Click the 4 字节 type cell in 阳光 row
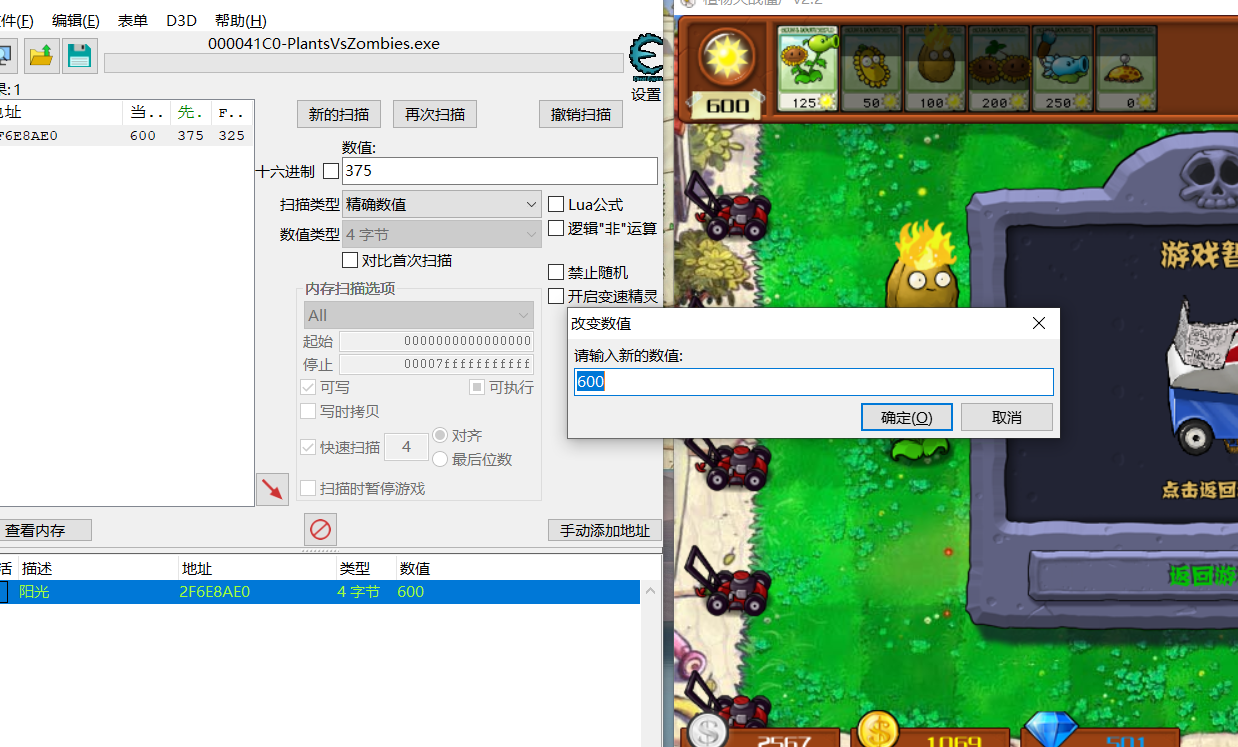Image resolution: width=1238 pixels, height=747 pixels. click(358, 592)
